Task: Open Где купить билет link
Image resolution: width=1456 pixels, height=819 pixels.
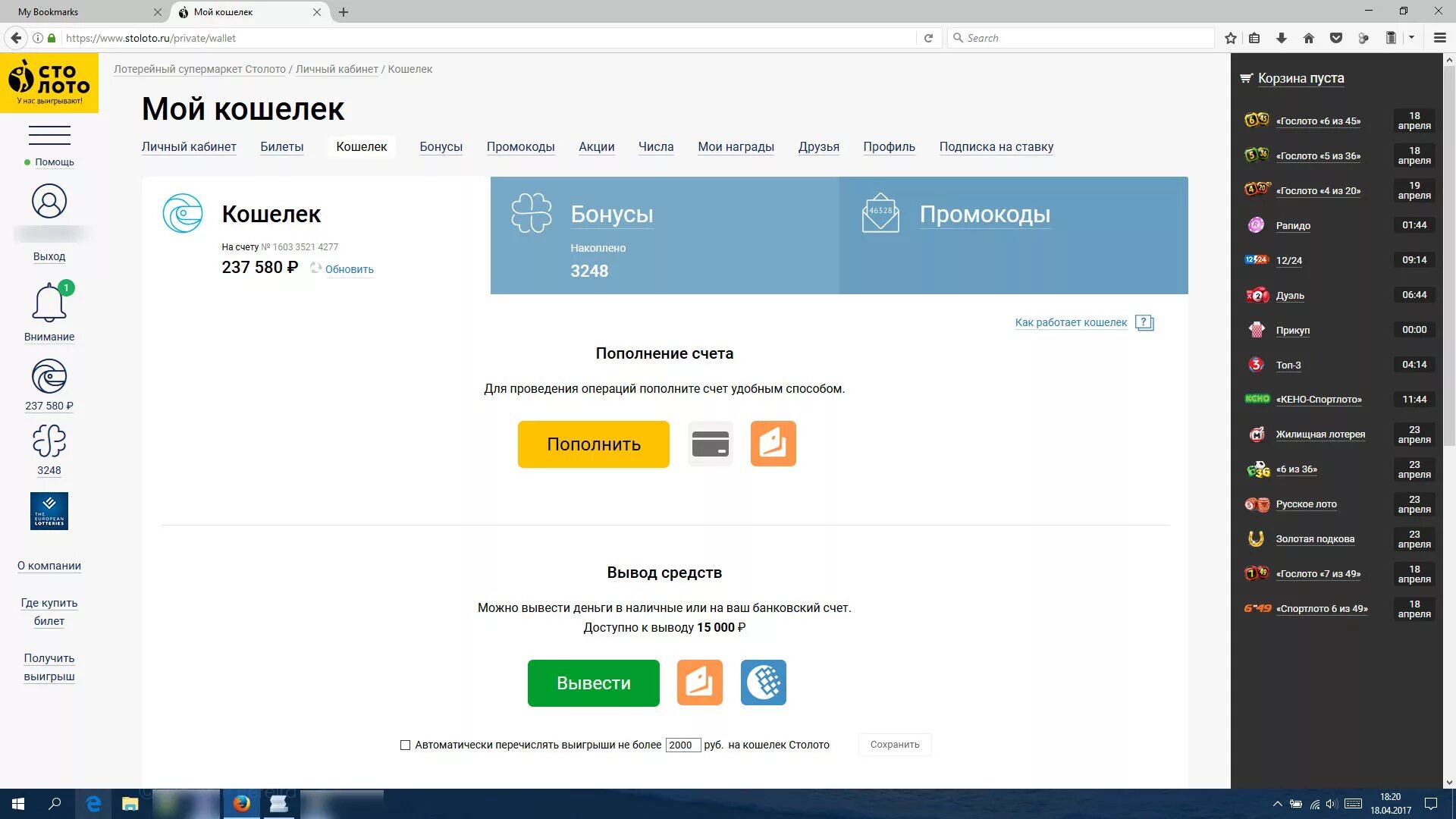Action: click(49, 612)
